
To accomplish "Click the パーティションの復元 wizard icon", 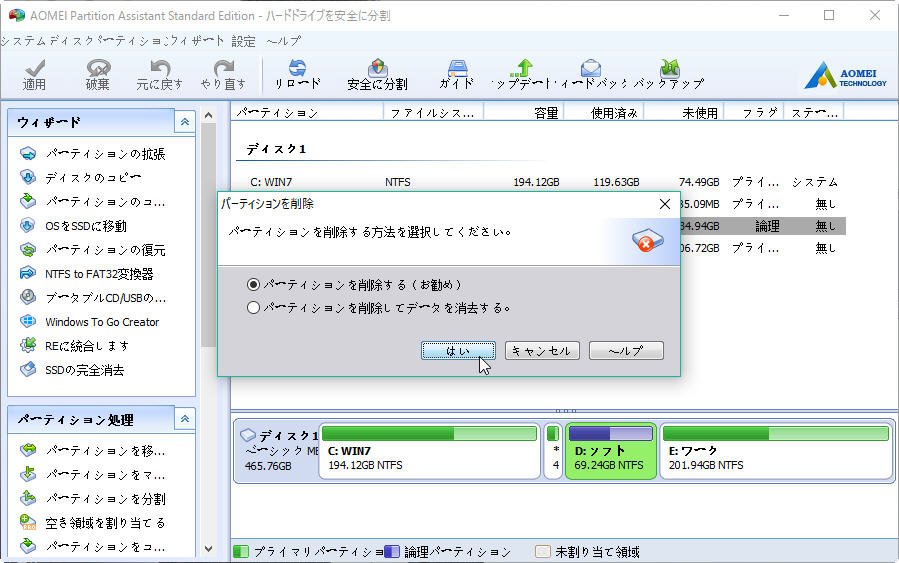I will [28, 249].
